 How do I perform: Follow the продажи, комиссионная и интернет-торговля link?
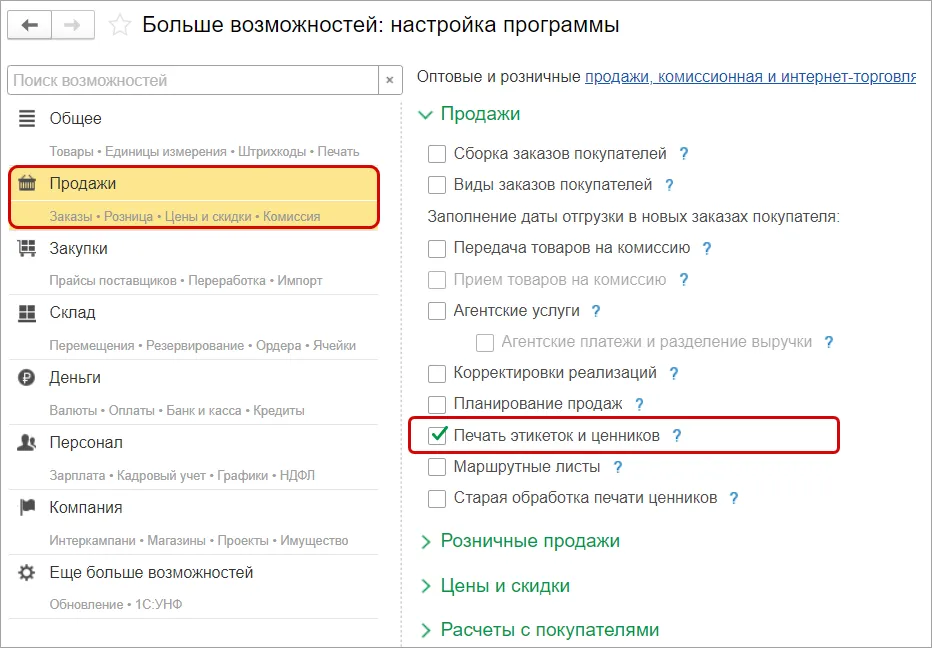(750, 77)
